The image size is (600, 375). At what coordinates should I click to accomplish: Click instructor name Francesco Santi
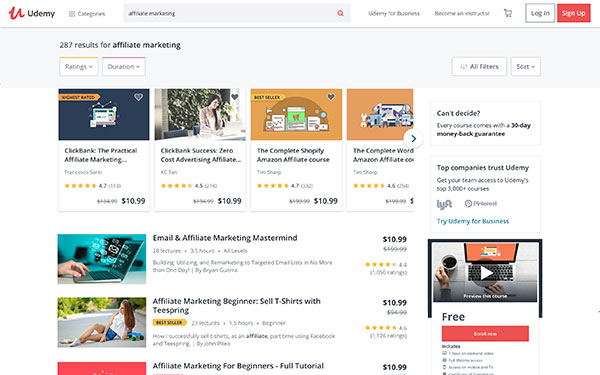83,172
